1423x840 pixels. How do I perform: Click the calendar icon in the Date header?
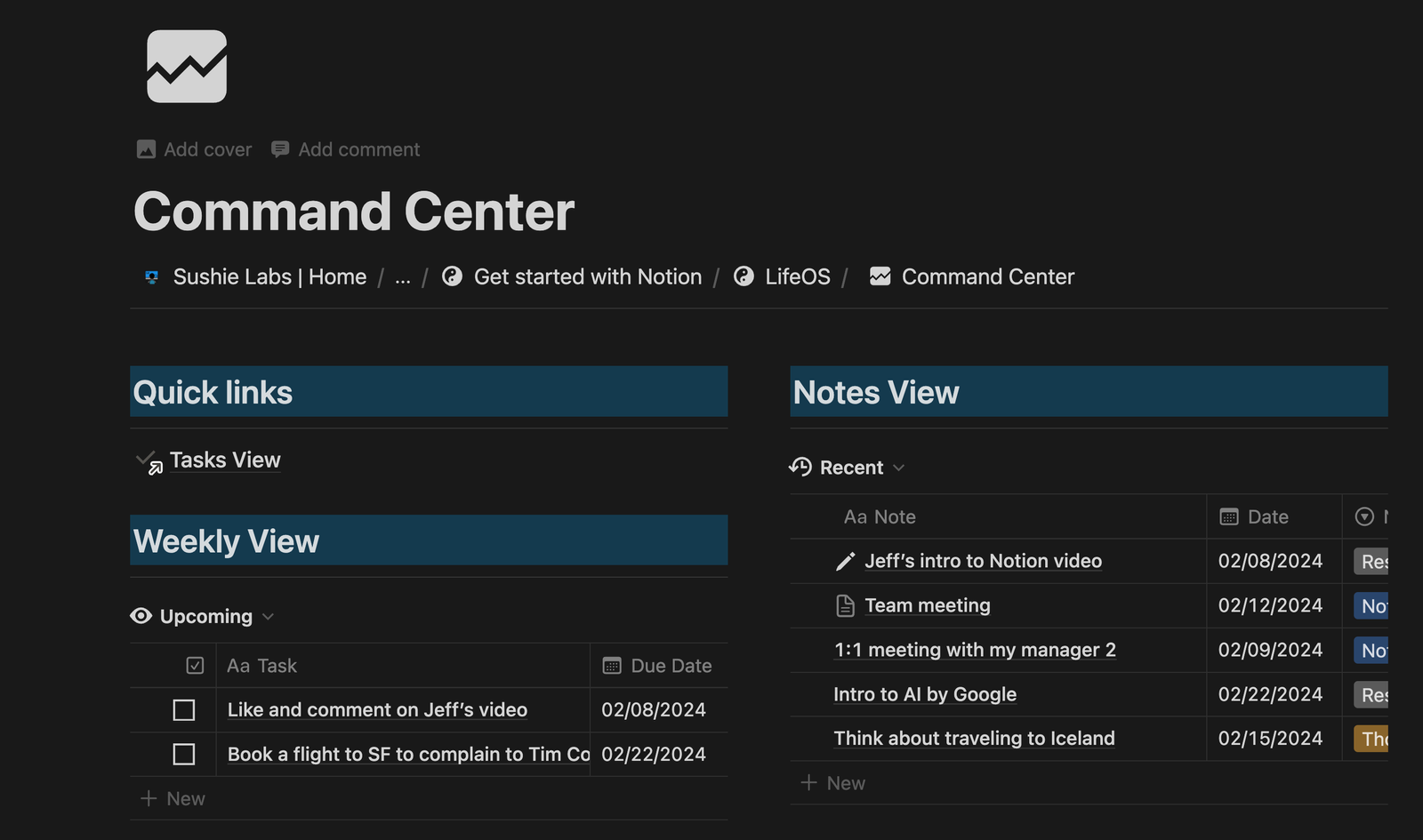pos(1230,516)
